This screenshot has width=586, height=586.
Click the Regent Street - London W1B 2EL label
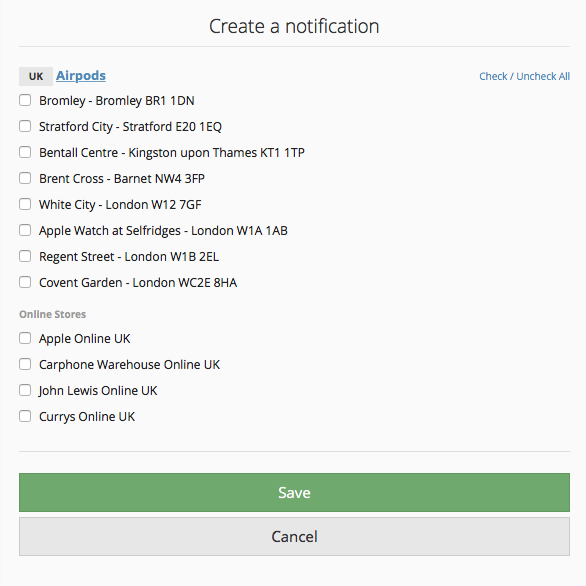[129, 257]
